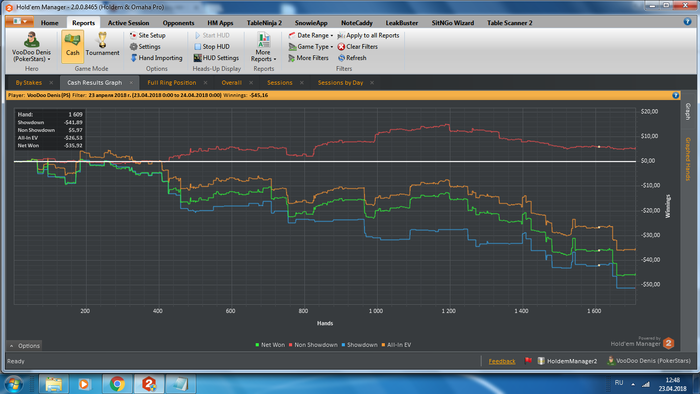Toggle All-In EV legend entry
This screenshot has width=700, height=394.
[x=396, y=345]
